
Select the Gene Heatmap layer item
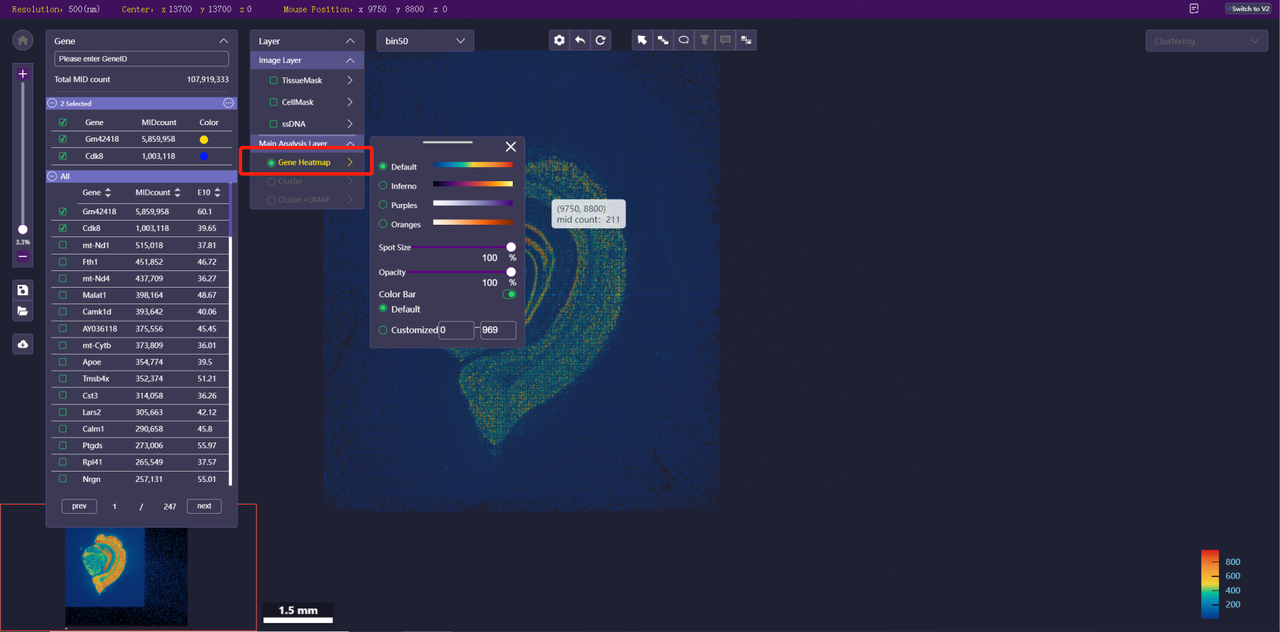click(x=304, y=163)
